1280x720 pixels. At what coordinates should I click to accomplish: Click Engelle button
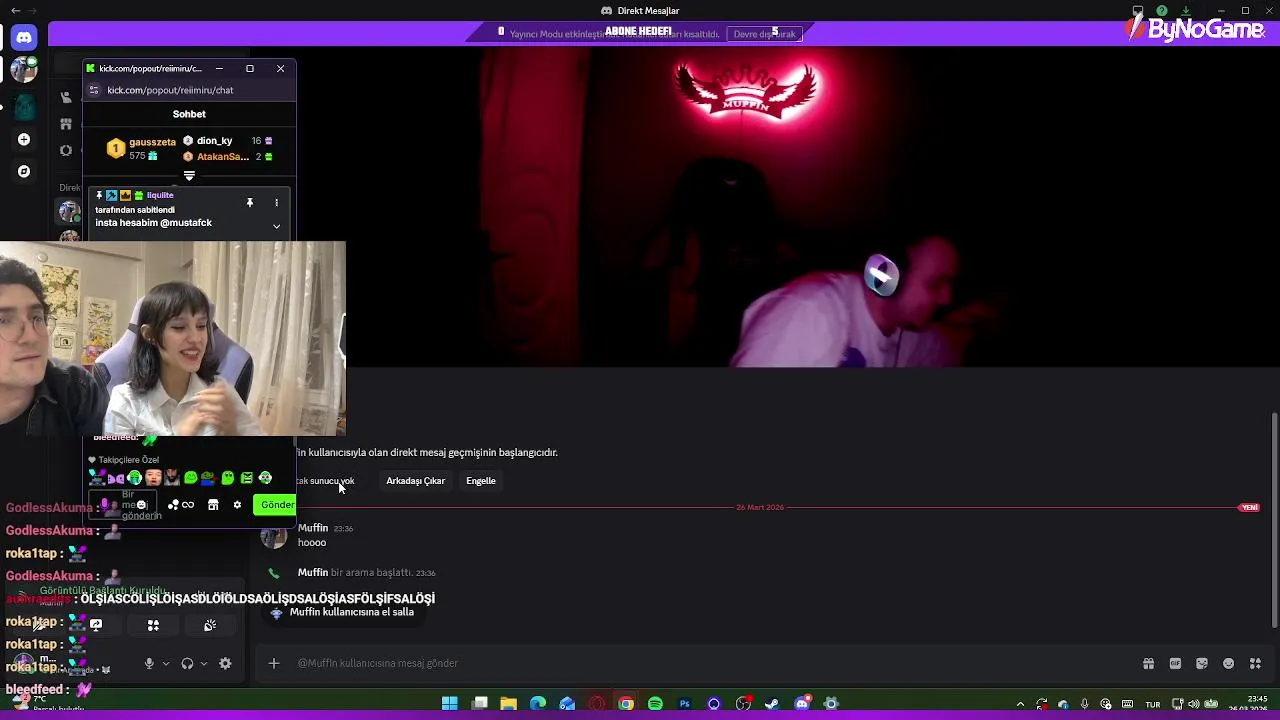click(481, 481)
